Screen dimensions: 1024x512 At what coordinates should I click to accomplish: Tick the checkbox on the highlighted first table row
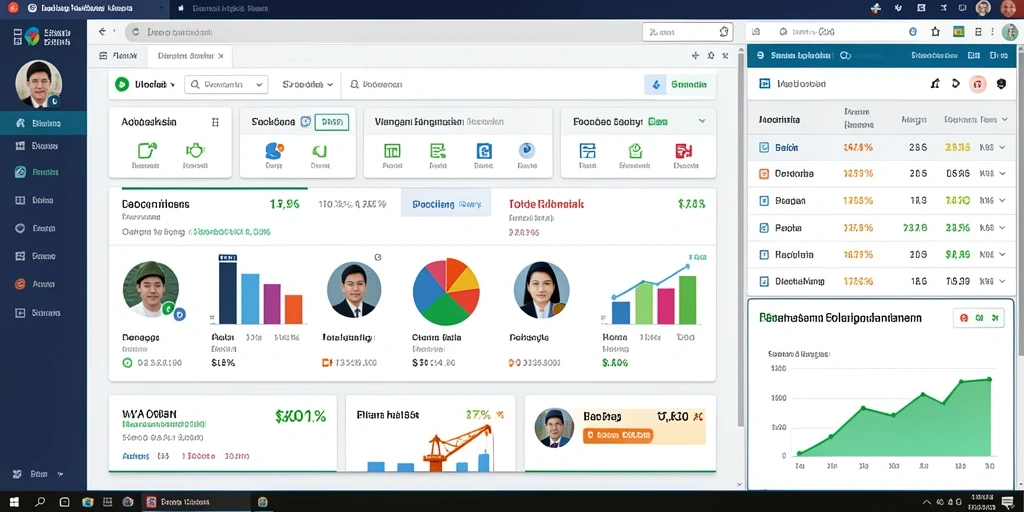tap(764, 148)
